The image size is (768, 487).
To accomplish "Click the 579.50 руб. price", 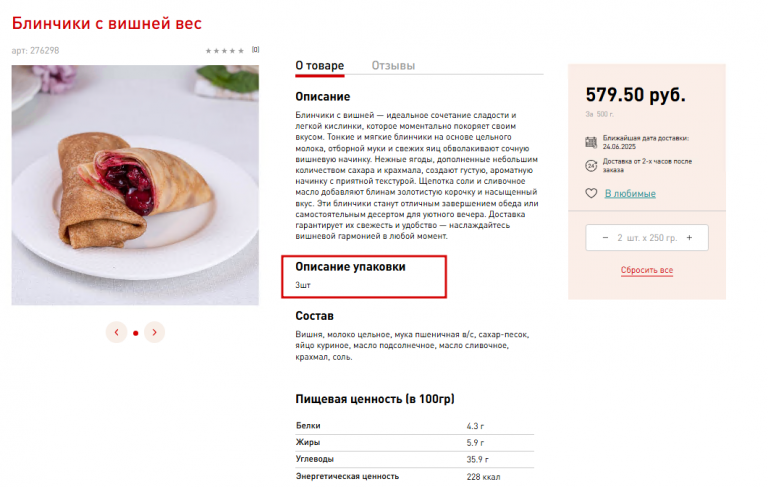I will pos(635,95).
